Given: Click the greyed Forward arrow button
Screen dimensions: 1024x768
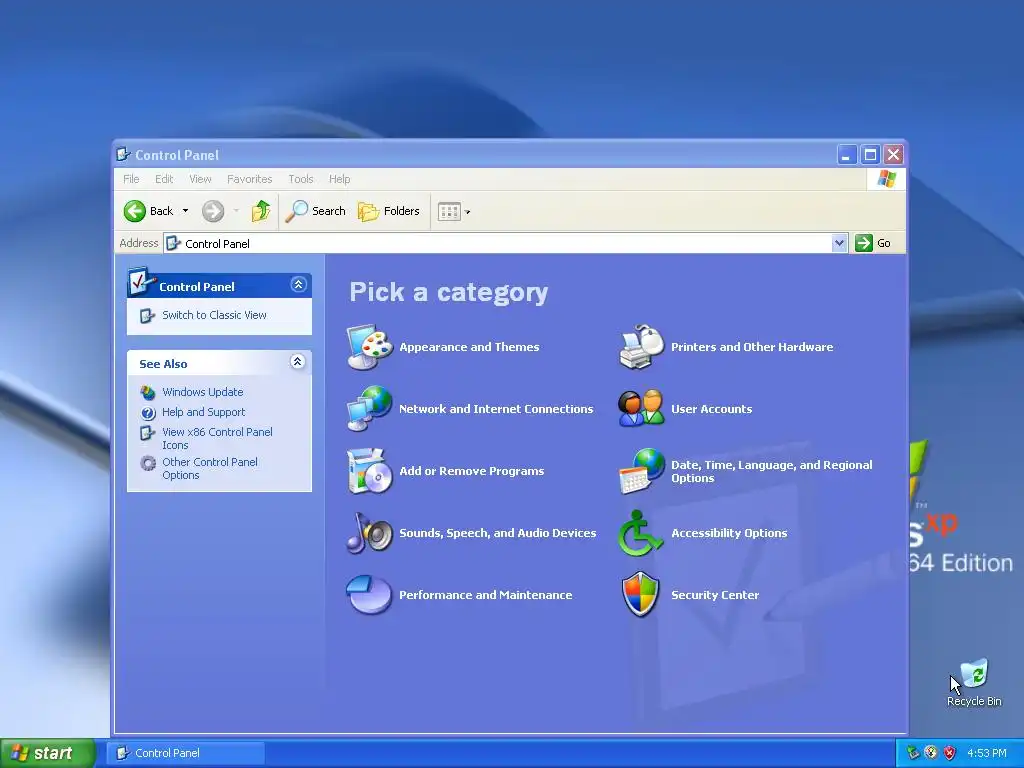Looking at the screenshot, I should click(x=213, y=211).
